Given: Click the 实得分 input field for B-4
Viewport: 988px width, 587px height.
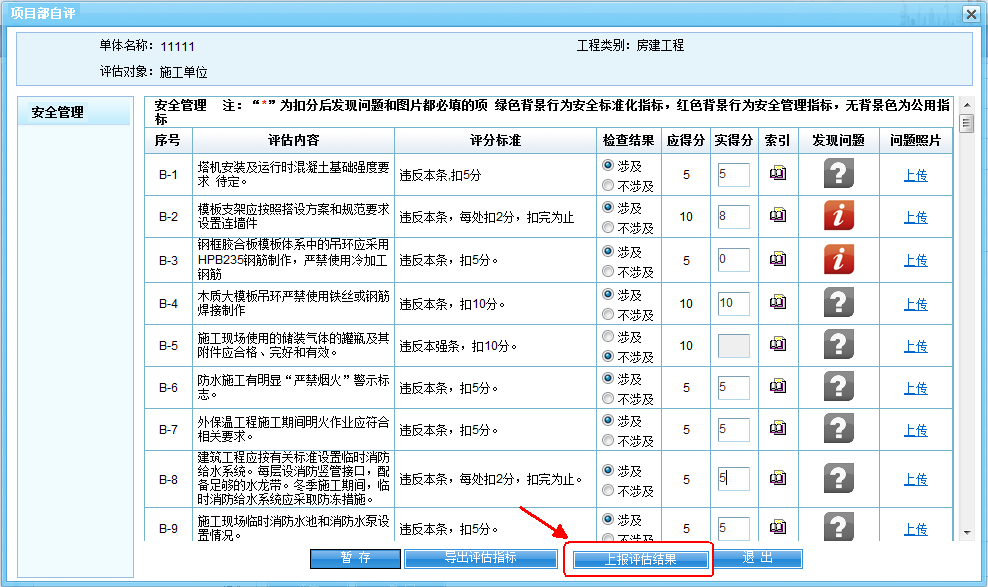Looking at the screenshot, I should pos(733,303).
